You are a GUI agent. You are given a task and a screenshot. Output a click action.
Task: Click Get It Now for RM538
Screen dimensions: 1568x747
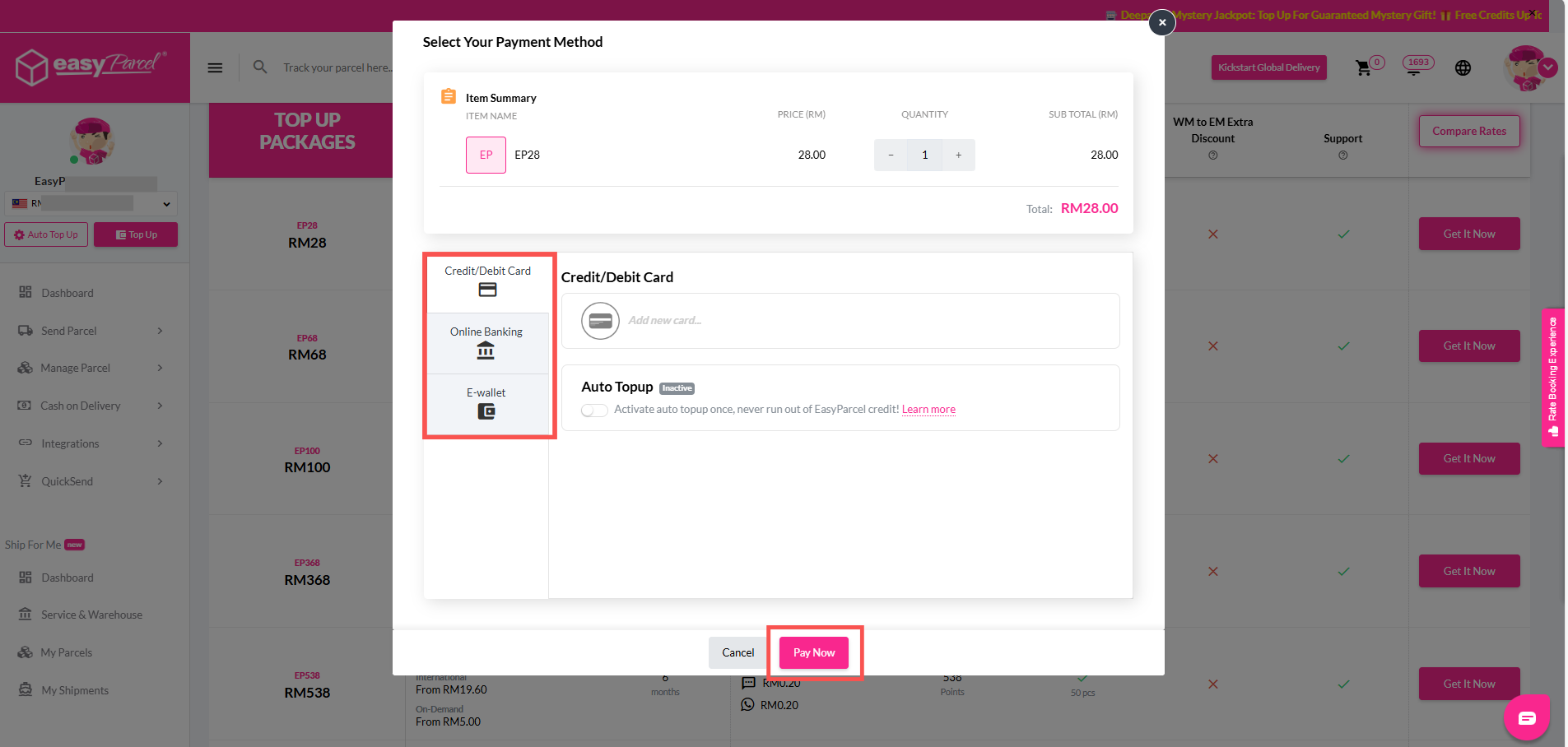coord(1469,684)
